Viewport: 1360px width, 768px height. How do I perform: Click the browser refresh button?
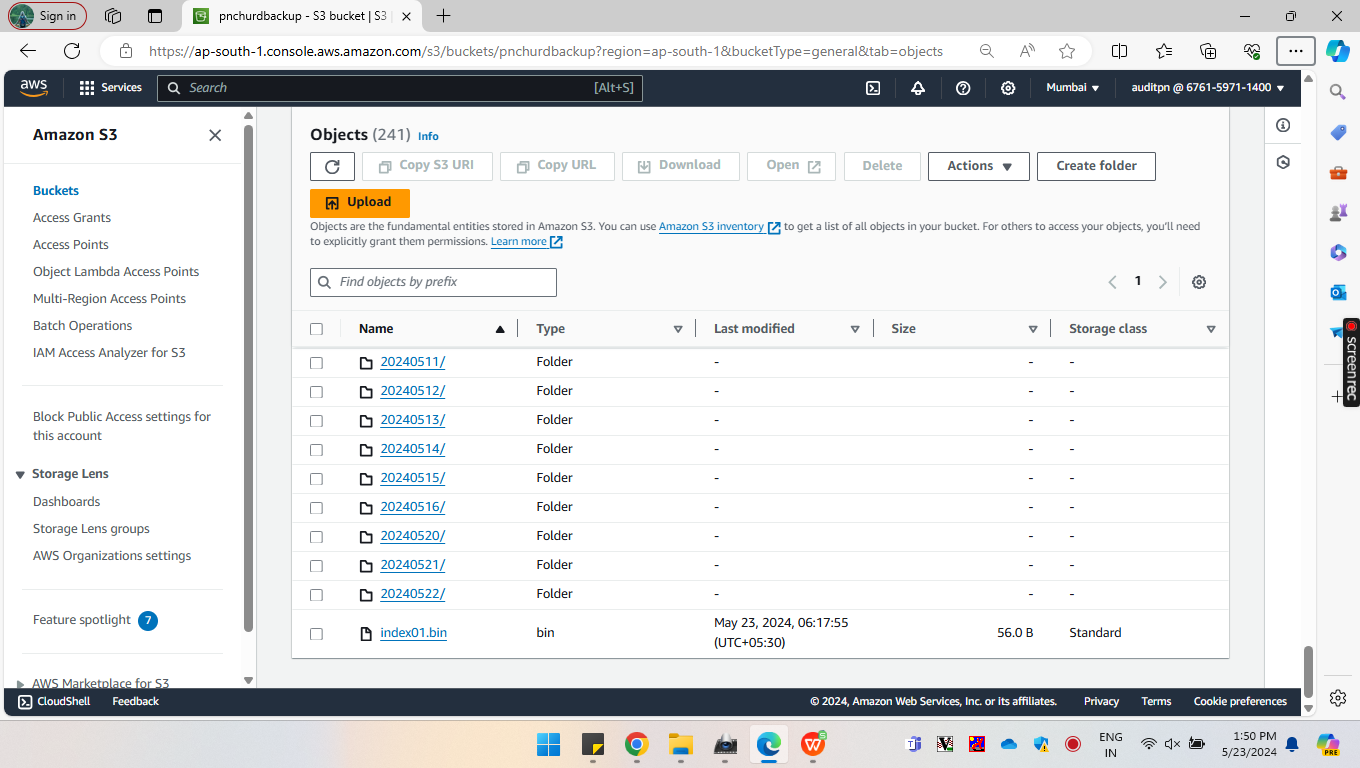[72, 51]
